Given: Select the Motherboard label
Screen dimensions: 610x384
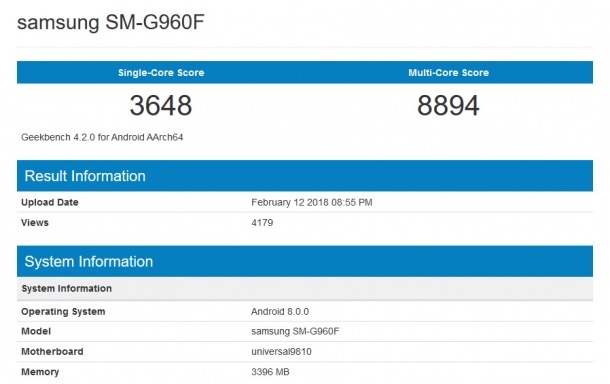Looking at the screenshot, I should [x=52, y=352].
